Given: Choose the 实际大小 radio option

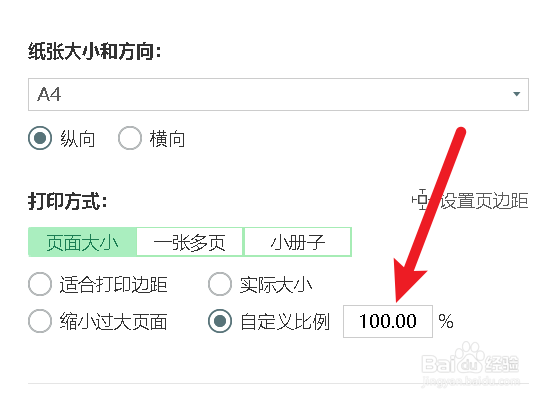Looking at the screenshot, I should coord(220,284).
